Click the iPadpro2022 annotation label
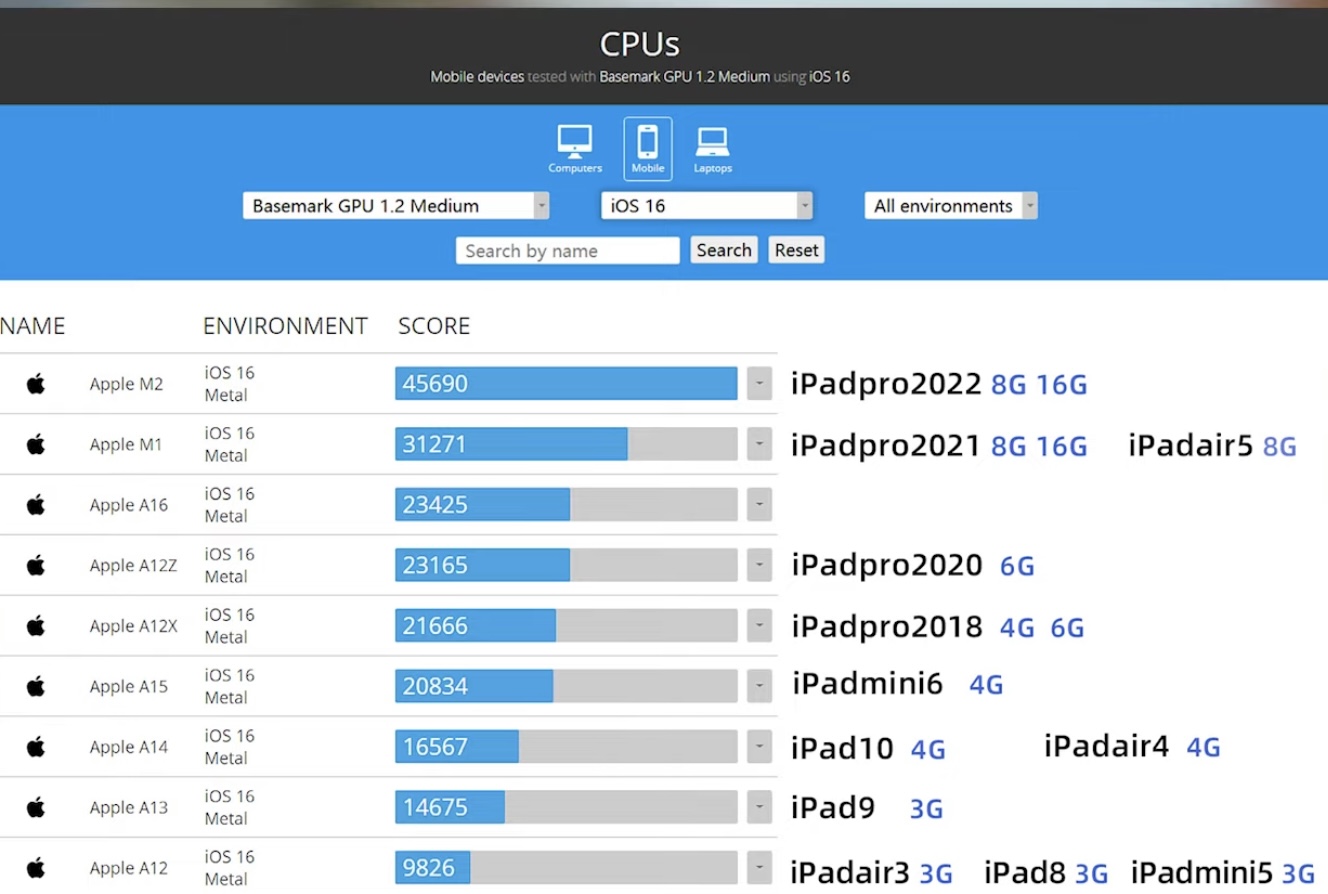Viewport: 1328px width, 894px height. pos(886,385)
